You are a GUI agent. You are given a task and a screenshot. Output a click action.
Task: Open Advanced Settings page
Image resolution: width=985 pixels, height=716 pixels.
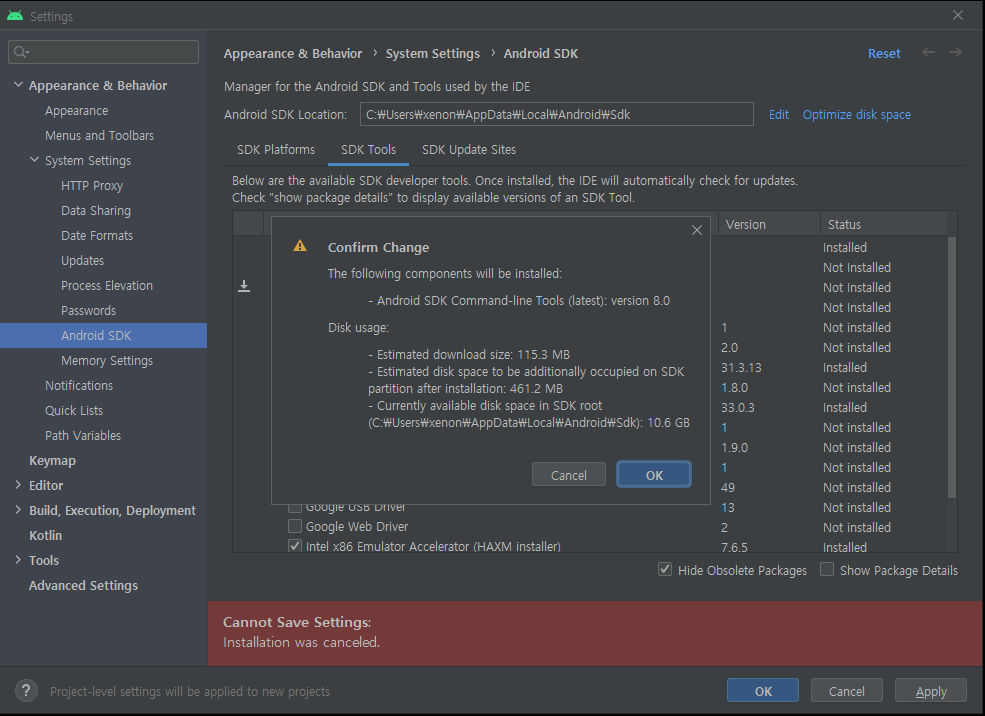point(83,585)
